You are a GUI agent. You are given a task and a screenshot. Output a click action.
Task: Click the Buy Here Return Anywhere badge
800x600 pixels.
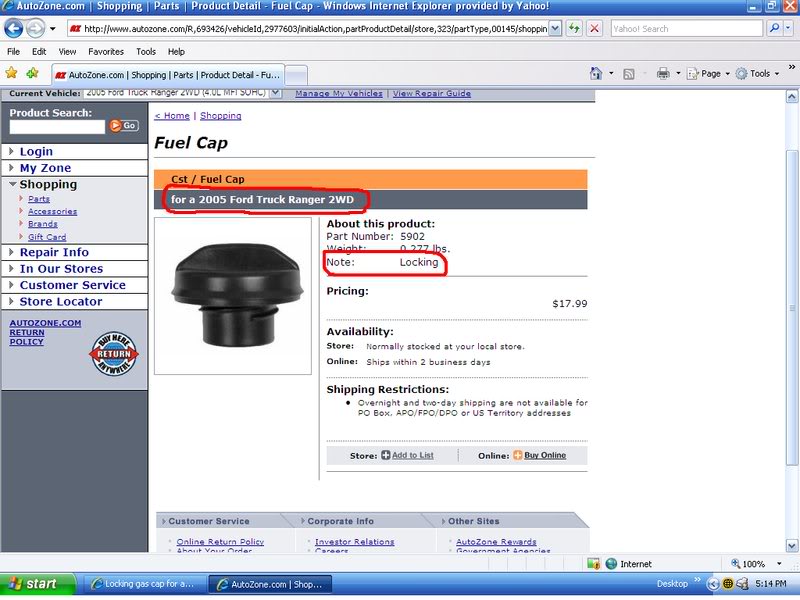(x=114, y=354)
